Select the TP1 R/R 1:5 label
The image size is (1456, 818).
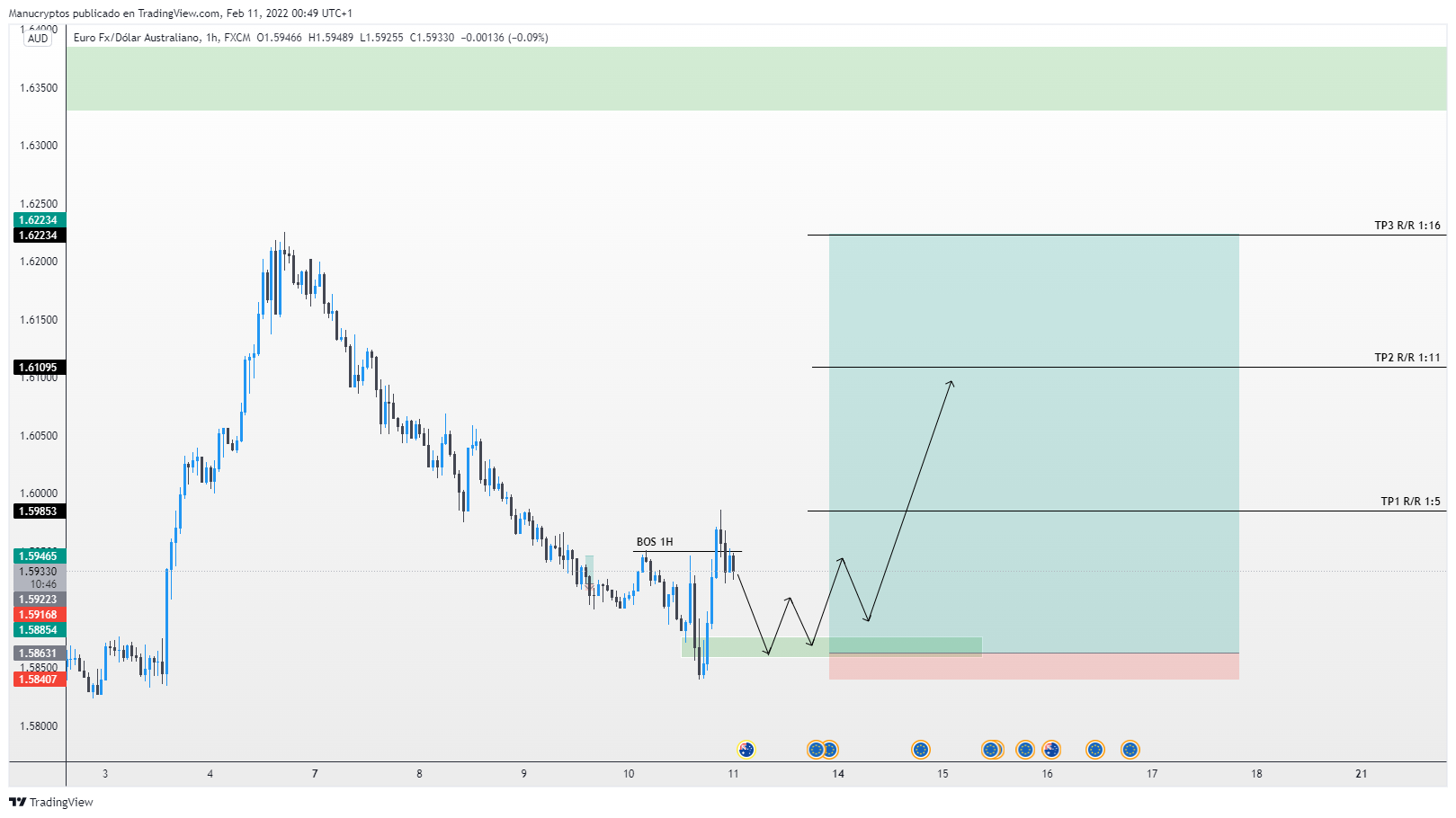1410,502
